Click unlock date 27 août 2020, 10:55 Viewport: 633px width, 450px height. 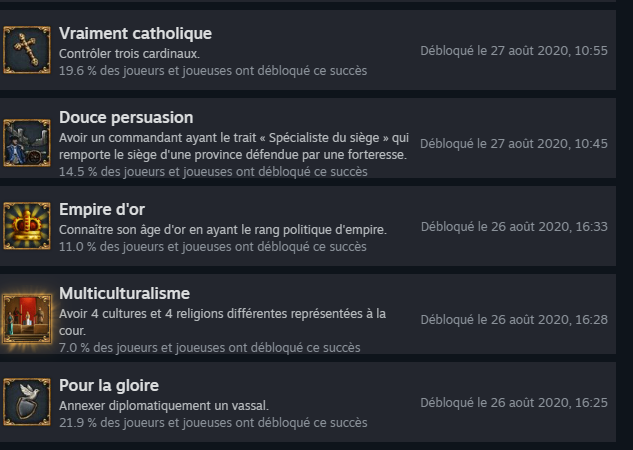tap(514, 51)
